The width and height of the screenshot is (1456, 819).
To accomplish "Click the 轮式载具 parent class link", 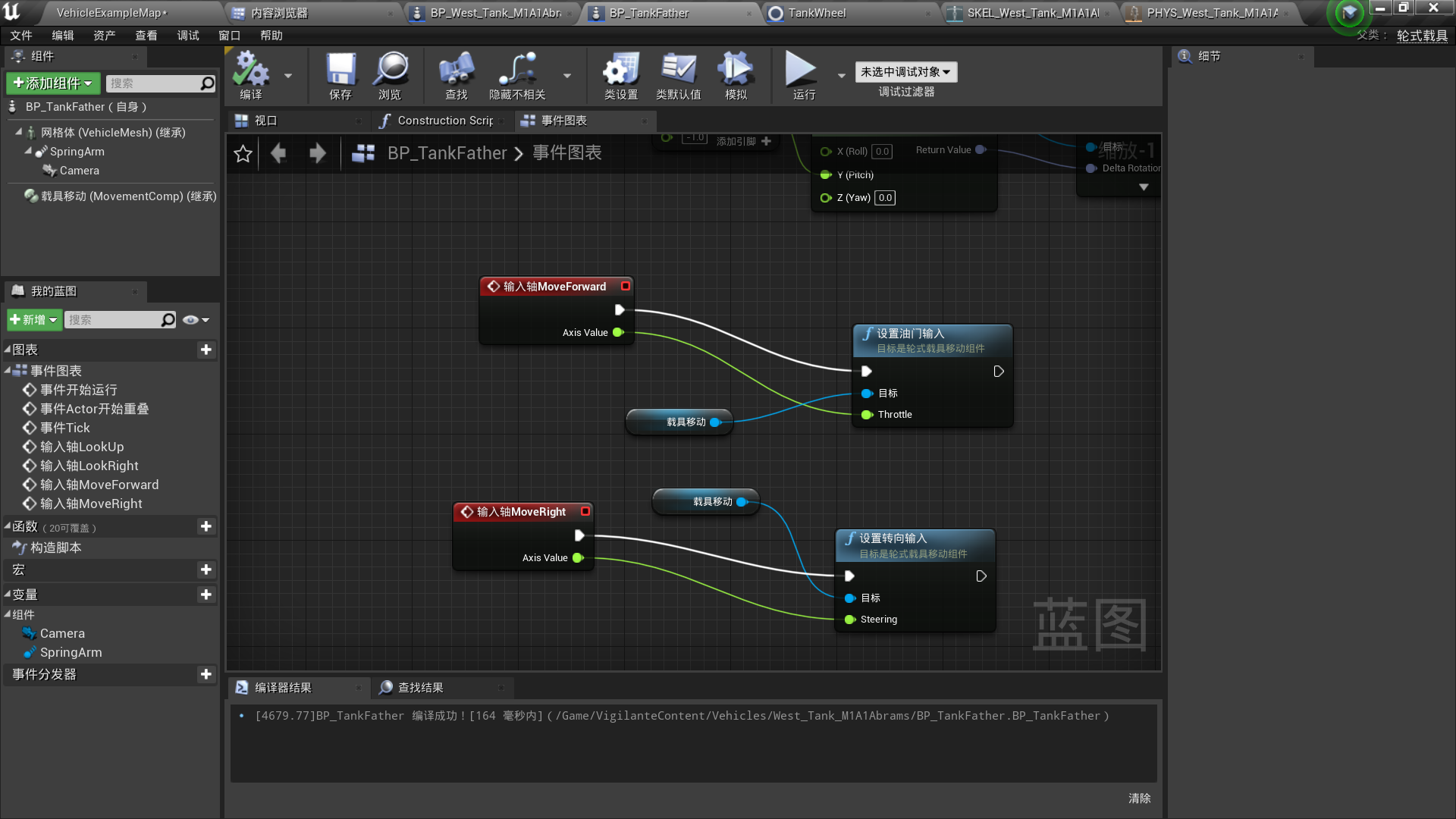I will coord(1422,36).
